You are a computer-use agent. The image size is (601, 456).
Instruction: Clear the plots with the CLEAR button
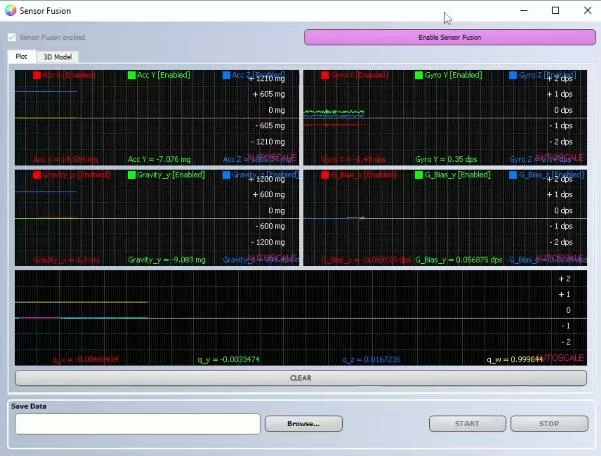pyautogui.click(x=301, y=378)
